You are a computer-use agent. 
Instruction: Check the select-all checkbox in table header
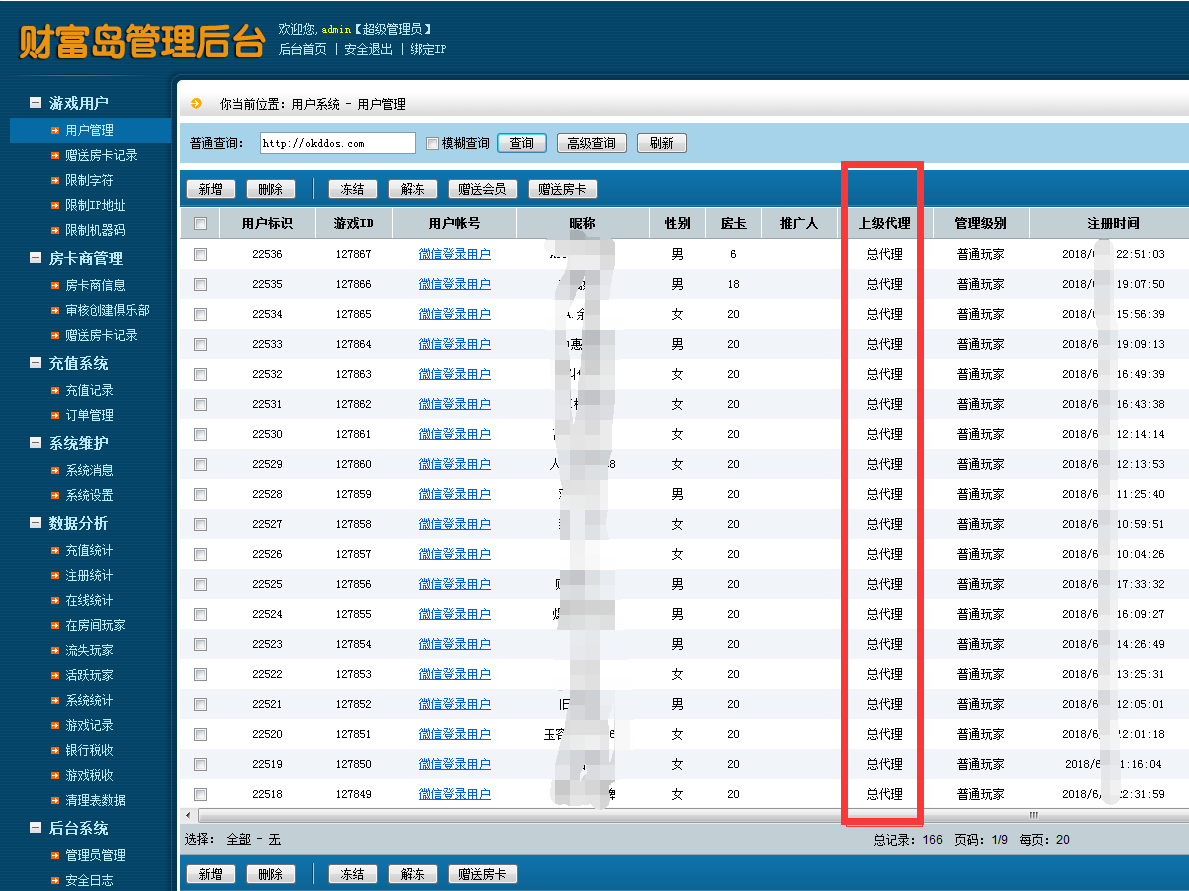[200, 222]
